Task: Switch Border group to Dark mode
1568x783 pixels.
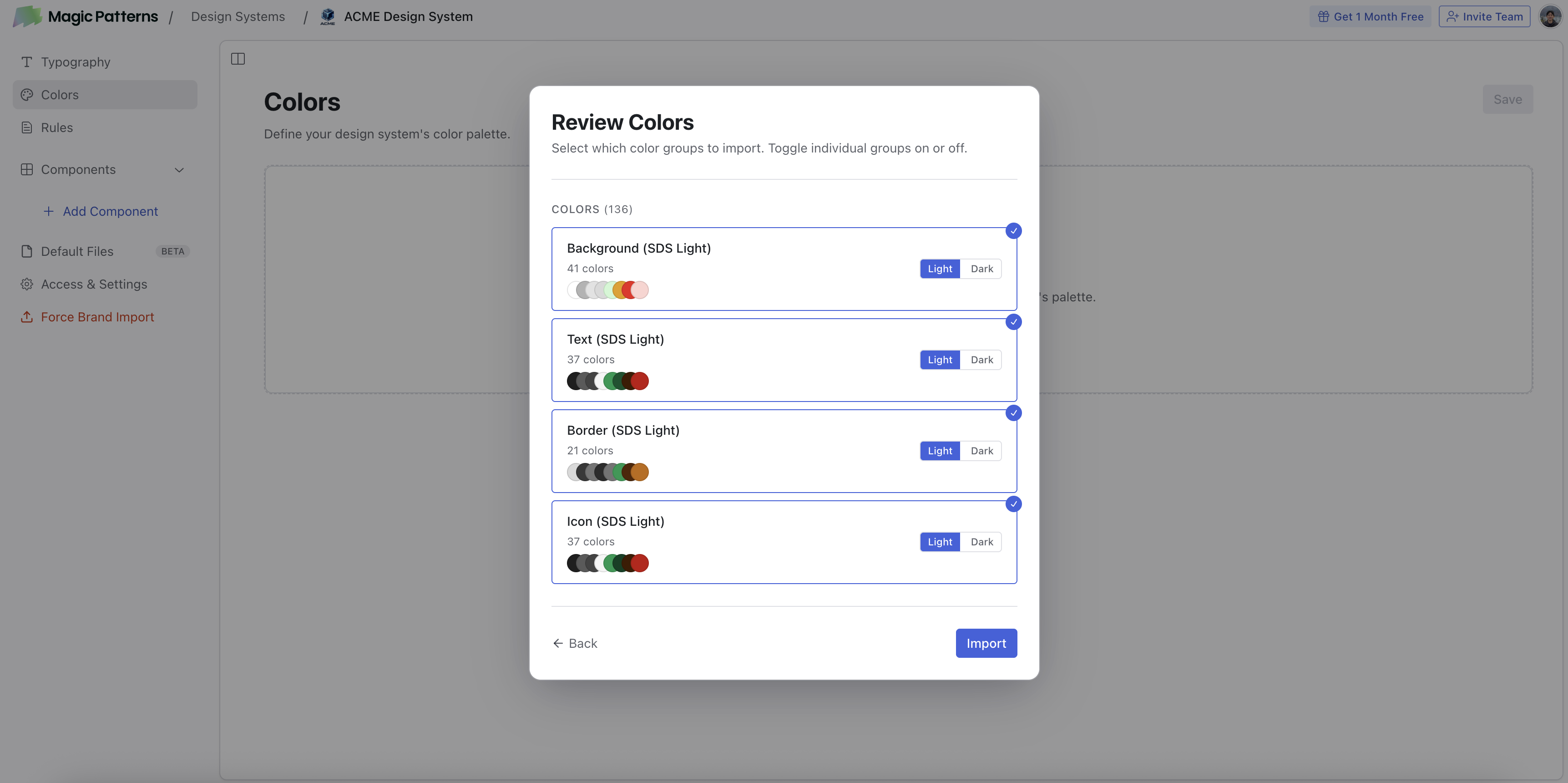Action: click(x=981, y=451)
